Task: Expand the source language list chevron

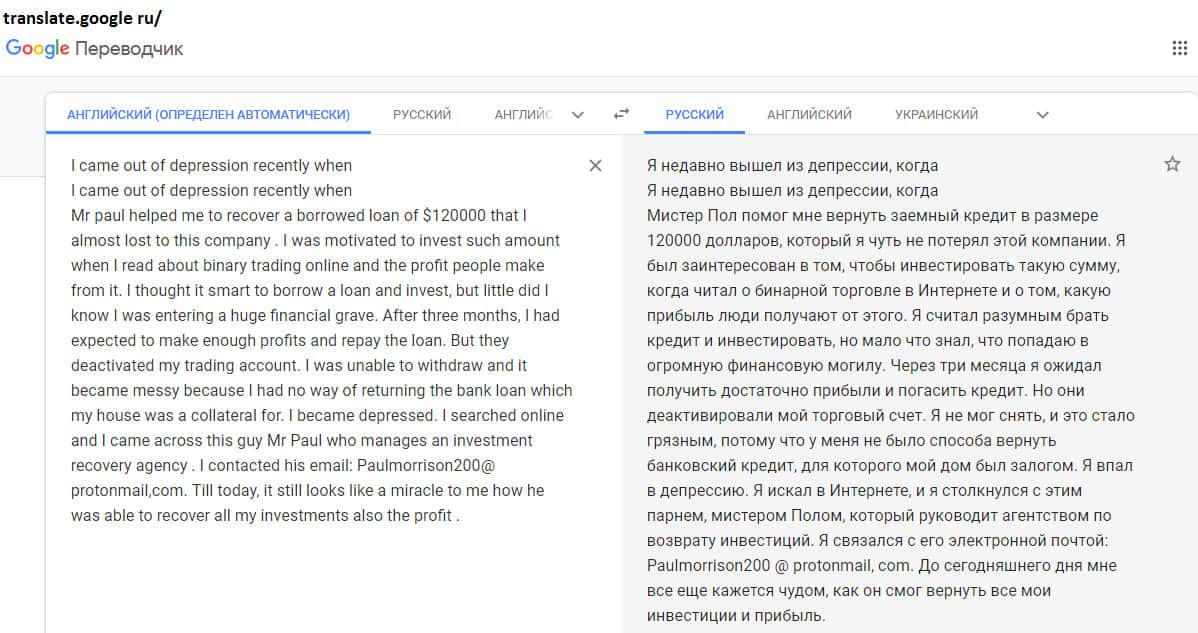Action: click(x=577, y=115)
